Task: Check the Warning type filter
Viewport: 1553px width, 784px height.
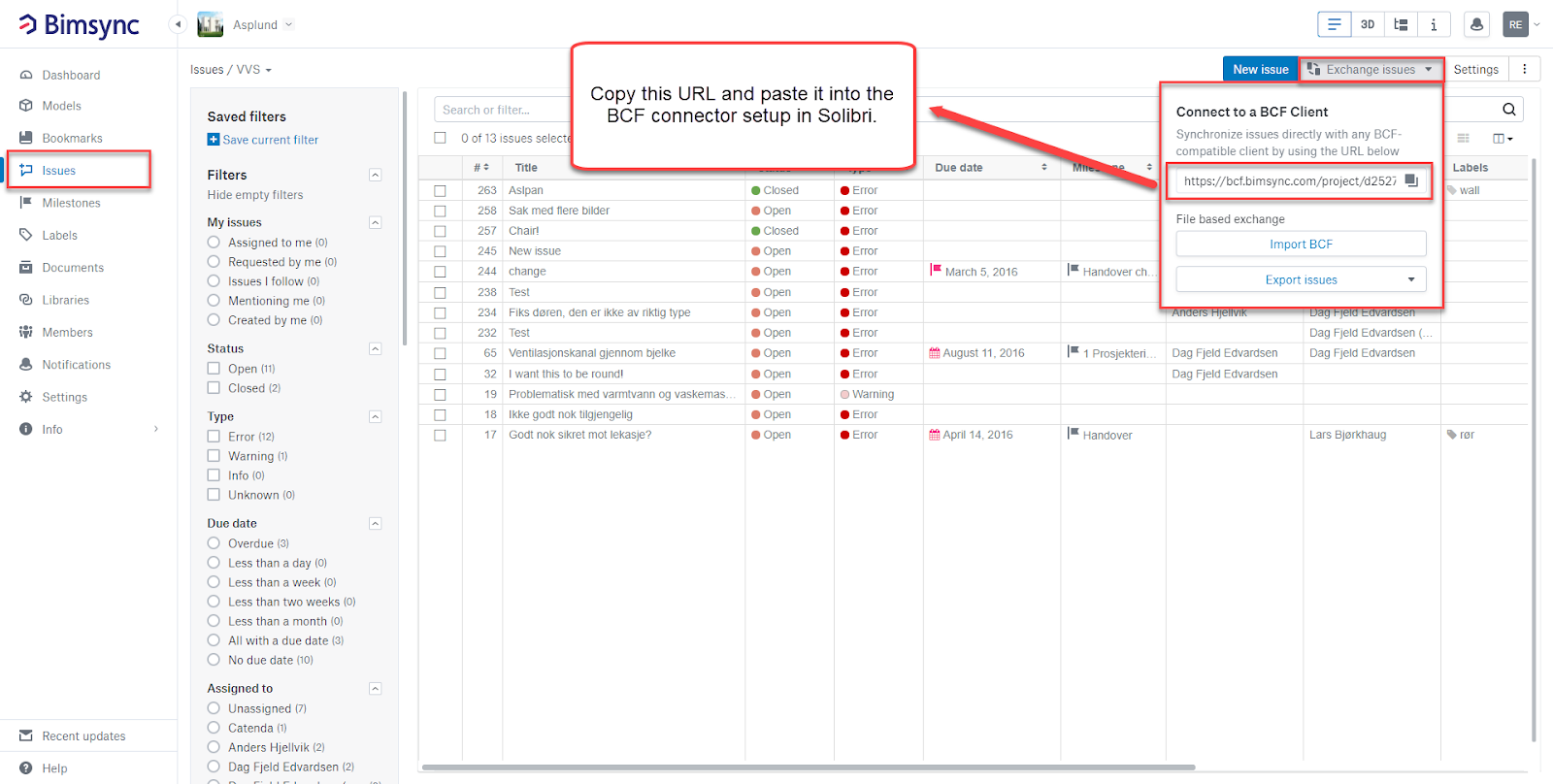Action: tap(214, 456)
